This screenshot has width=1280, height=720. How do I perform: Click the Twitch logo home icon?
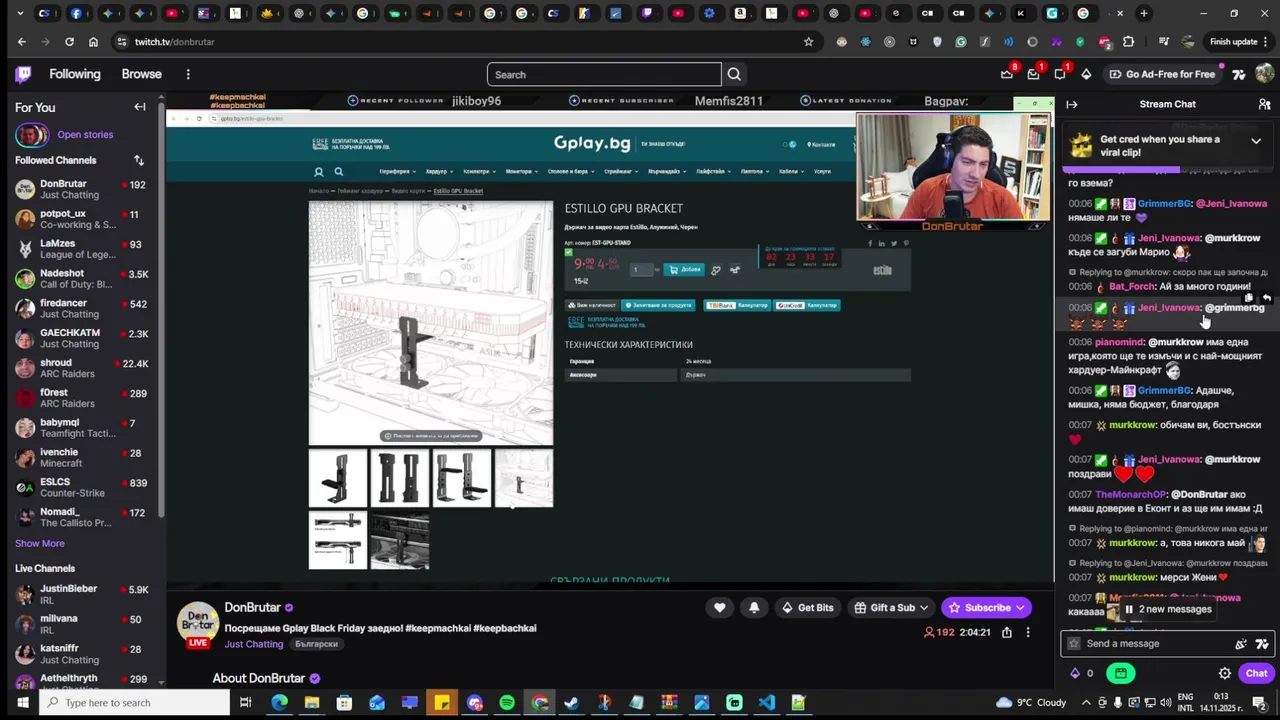point(23,74)
